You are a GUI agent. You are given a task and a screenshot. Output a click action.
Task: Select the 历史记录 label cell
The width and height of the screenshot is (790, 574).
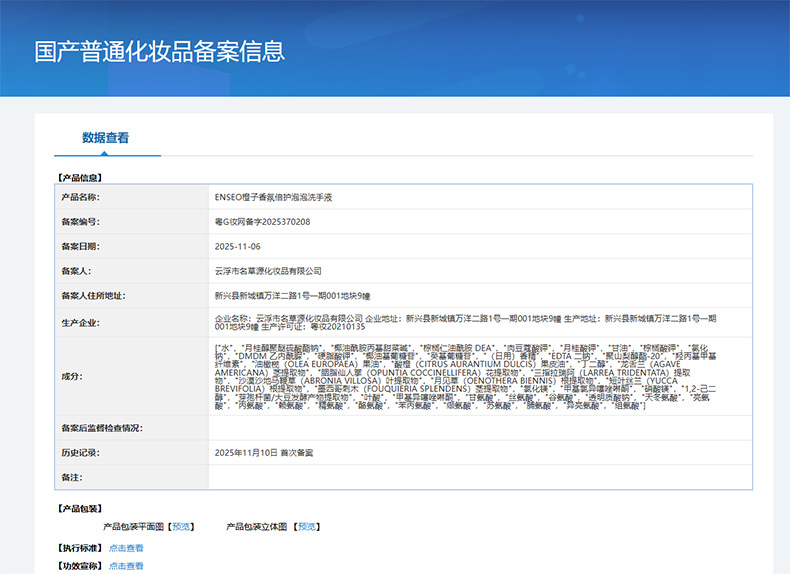coord(132,453)
